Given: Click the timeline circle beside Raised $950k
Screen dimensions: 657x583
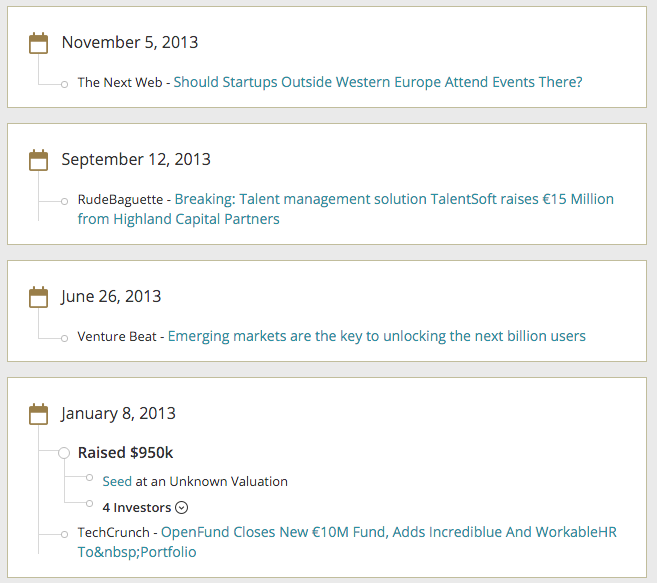Looking at the screenshot, I should tap(64, 453).
